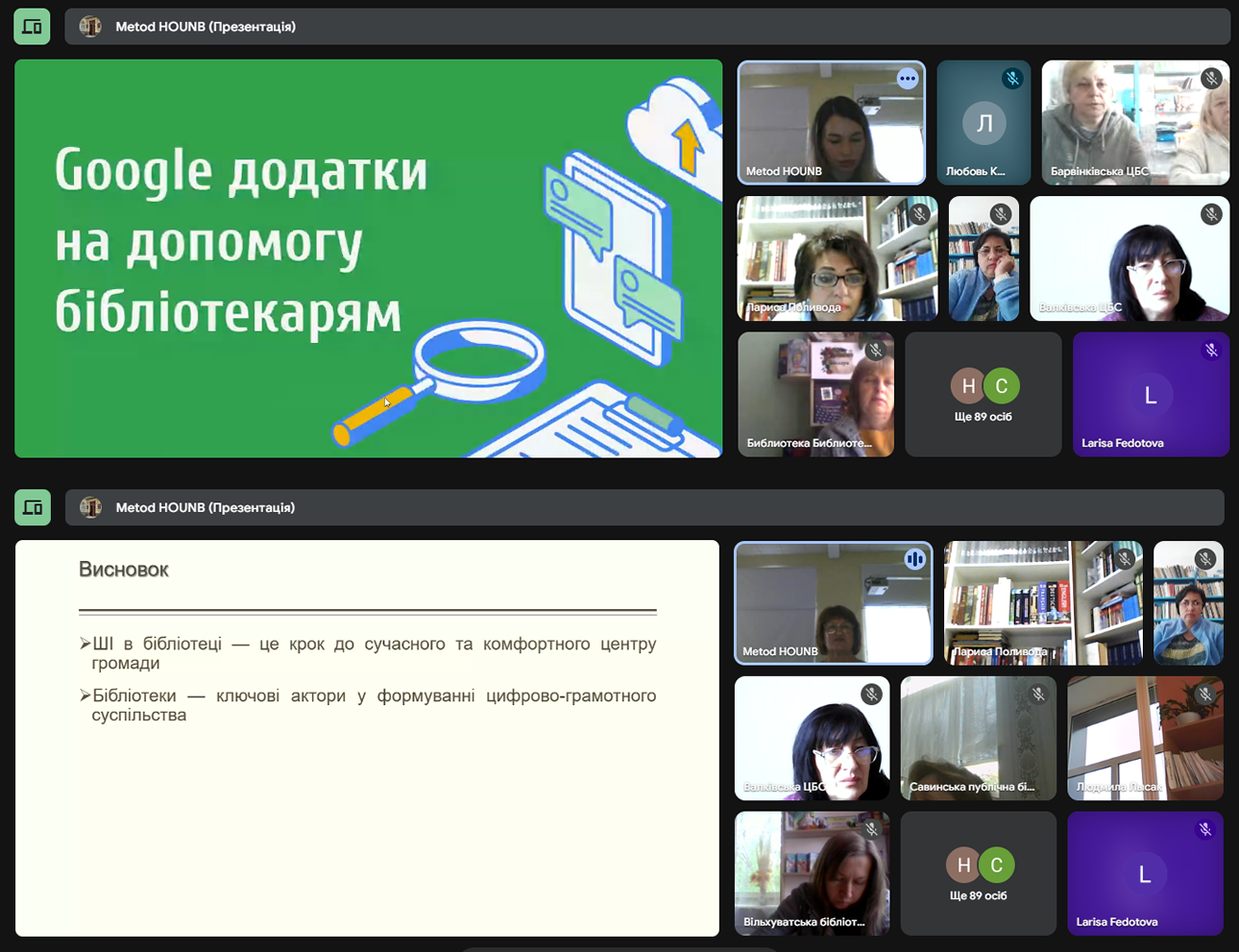Click muted mic icon on Барвінківська ЦБС tile
The height and width of the screenshot is (952, 1239).
coord(1212,79)
